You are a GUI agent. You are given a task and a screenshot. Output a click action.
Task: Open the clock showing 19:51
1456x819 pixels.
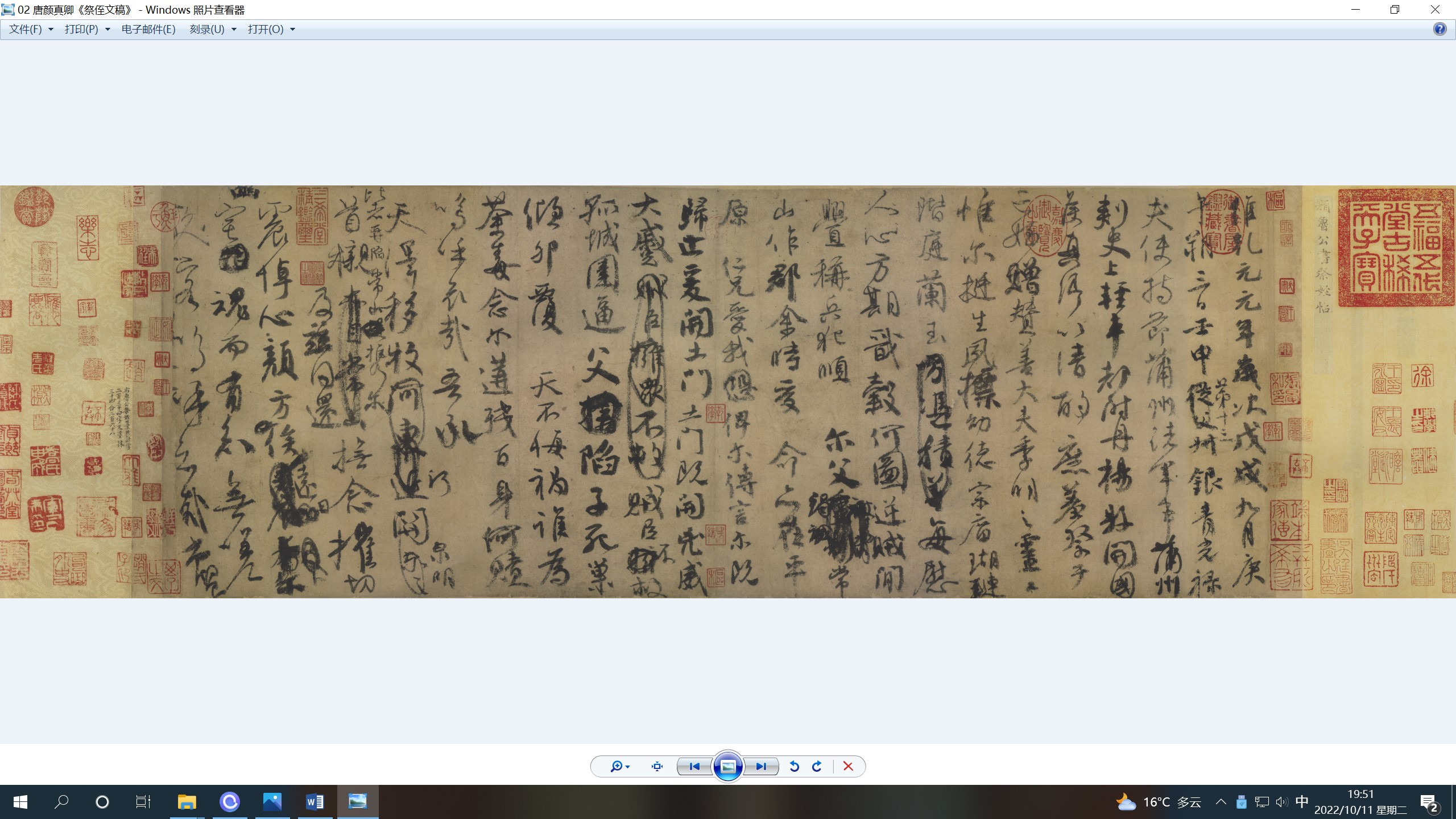1360,802
